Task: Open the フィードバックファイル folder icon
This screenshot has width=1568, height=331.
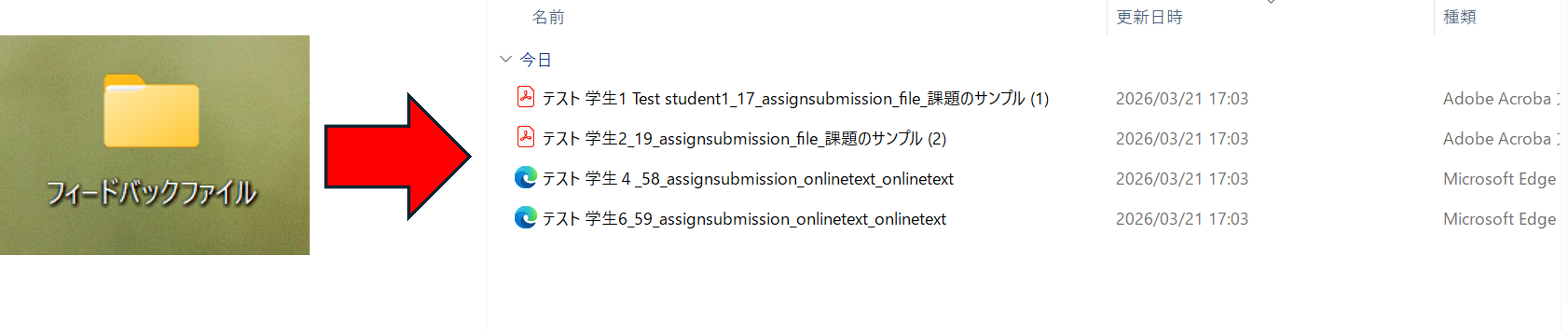Action: [151, 111]
